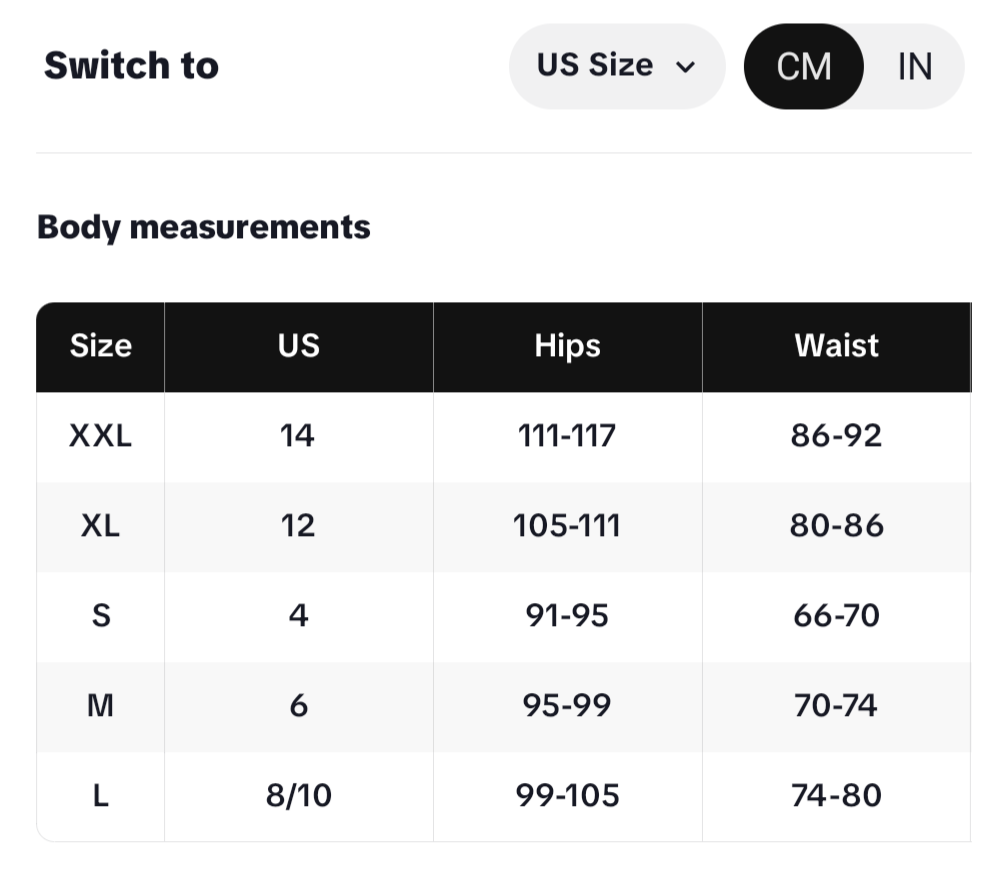Click the L size row label
Viewport: 1008px width, 884px height.
(101, 796)
